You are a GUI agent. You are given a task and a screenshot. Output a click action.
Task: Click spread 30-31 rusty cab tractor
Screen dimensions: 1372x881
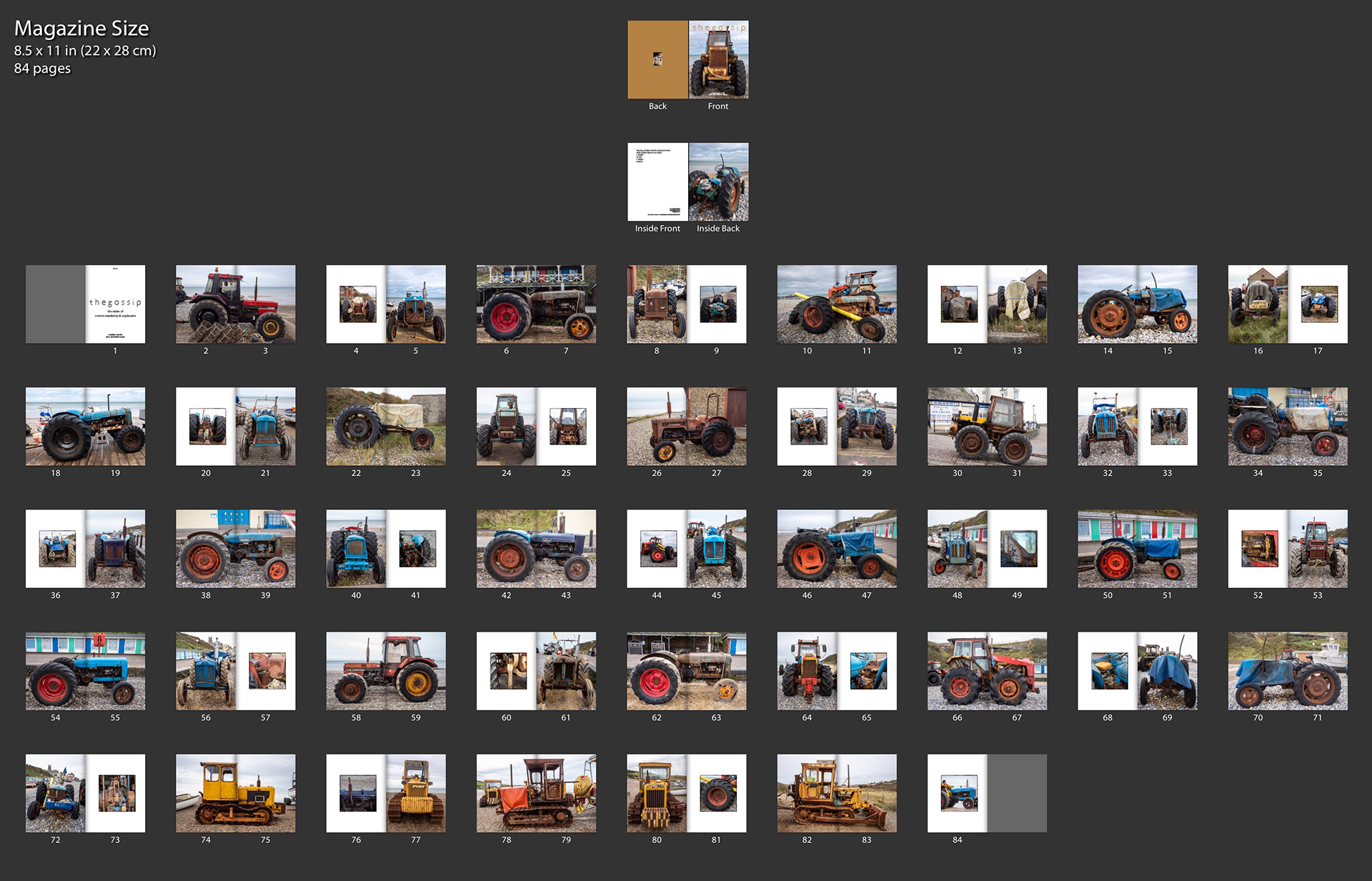(x=987, y=427)
